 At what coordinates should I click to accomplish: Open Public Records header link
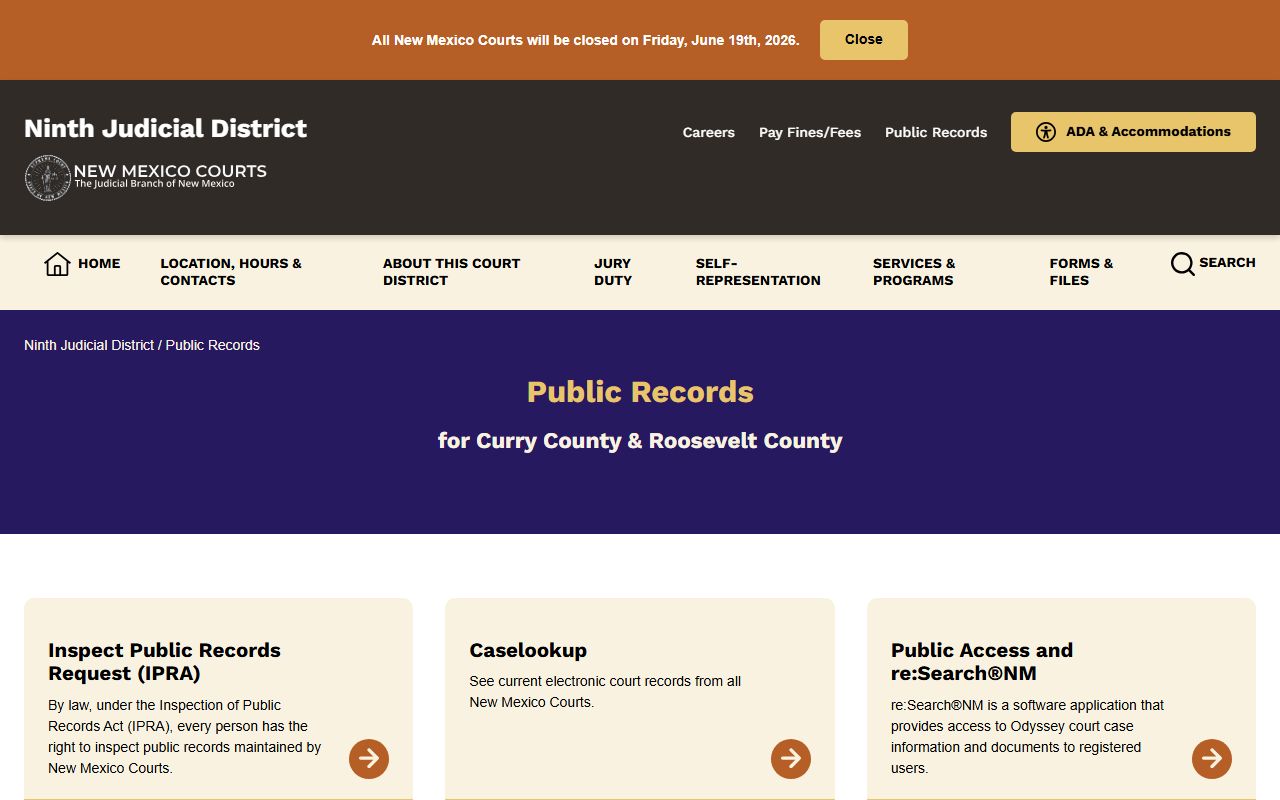[936, 132]
